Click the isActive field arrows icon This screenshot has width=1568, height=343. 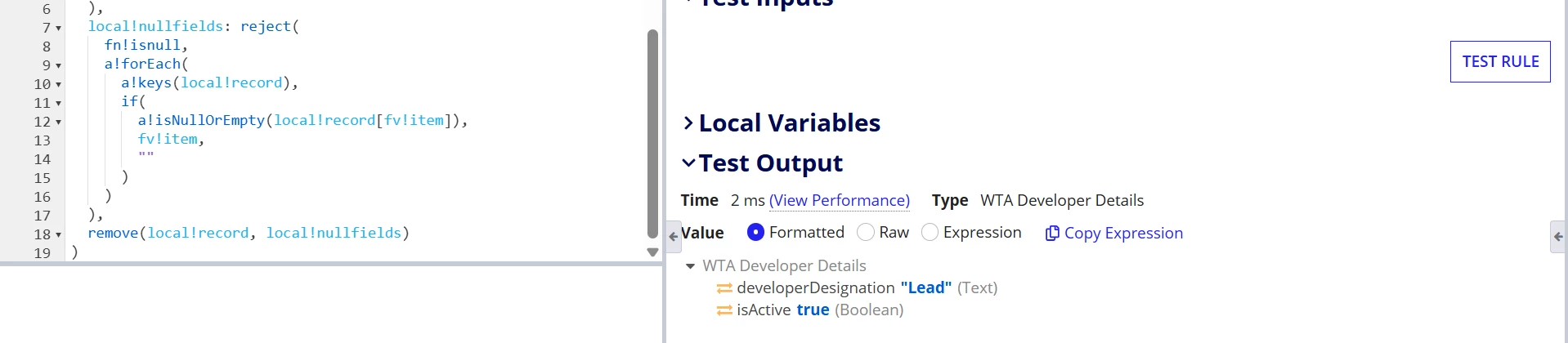724,310
